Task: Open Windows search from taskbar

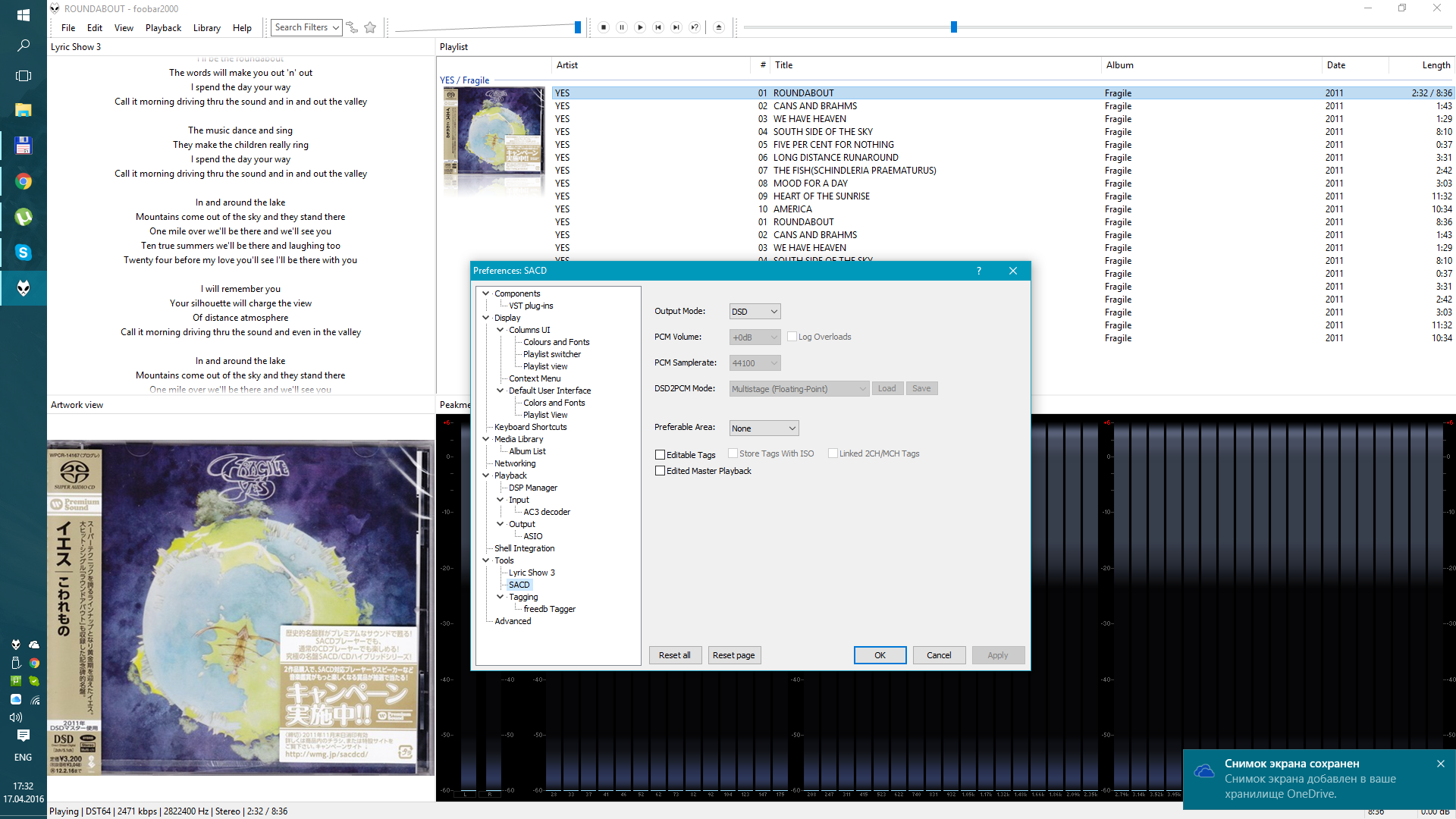Action: coord(24,45)
